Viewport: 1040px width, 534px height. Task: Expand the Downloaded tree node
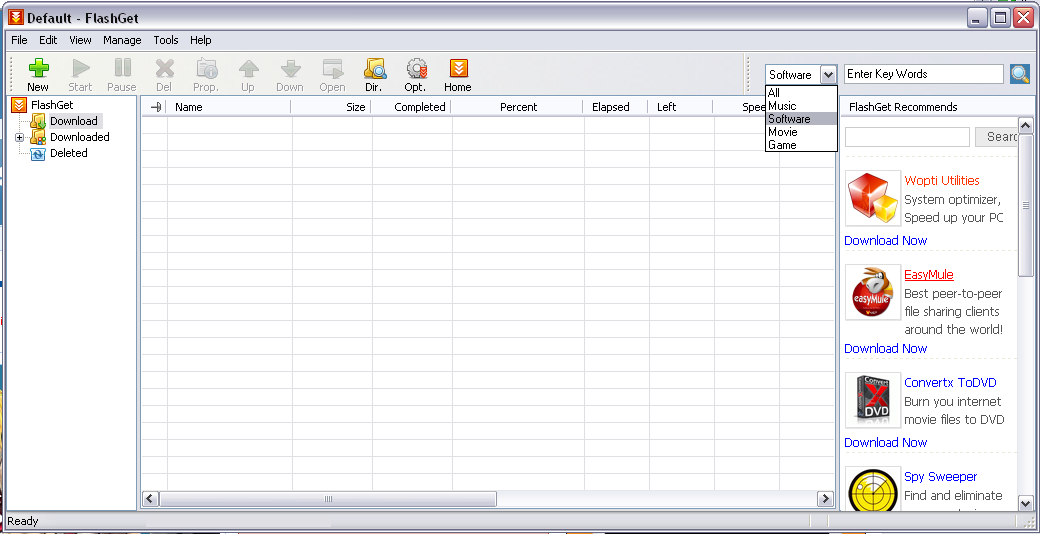click(x=19, y=137)
